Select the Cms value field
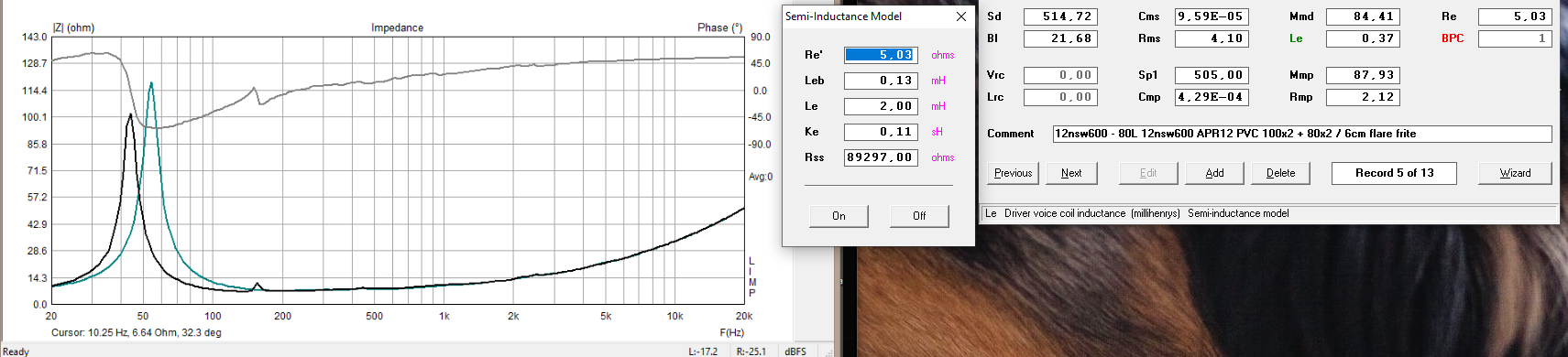 (1211, 16)
